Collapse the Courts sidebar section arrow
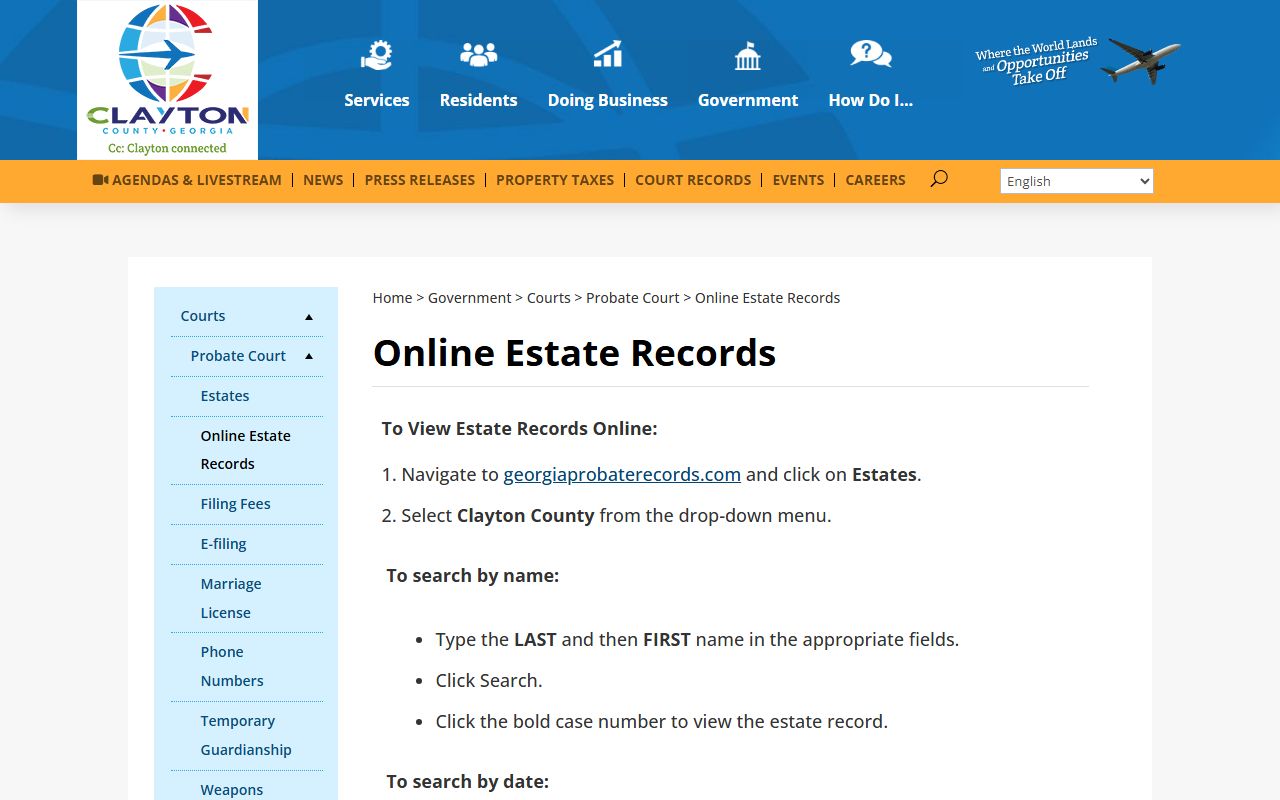 click(x=309, y=317)
